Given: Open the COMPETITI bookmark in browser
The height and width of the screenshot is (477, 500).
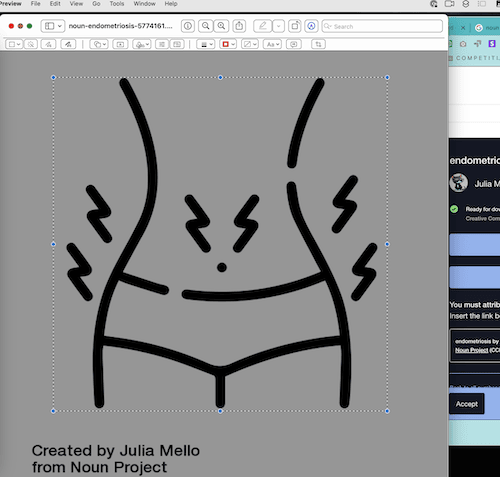Looking at the screenshot, I should [475, 58].
